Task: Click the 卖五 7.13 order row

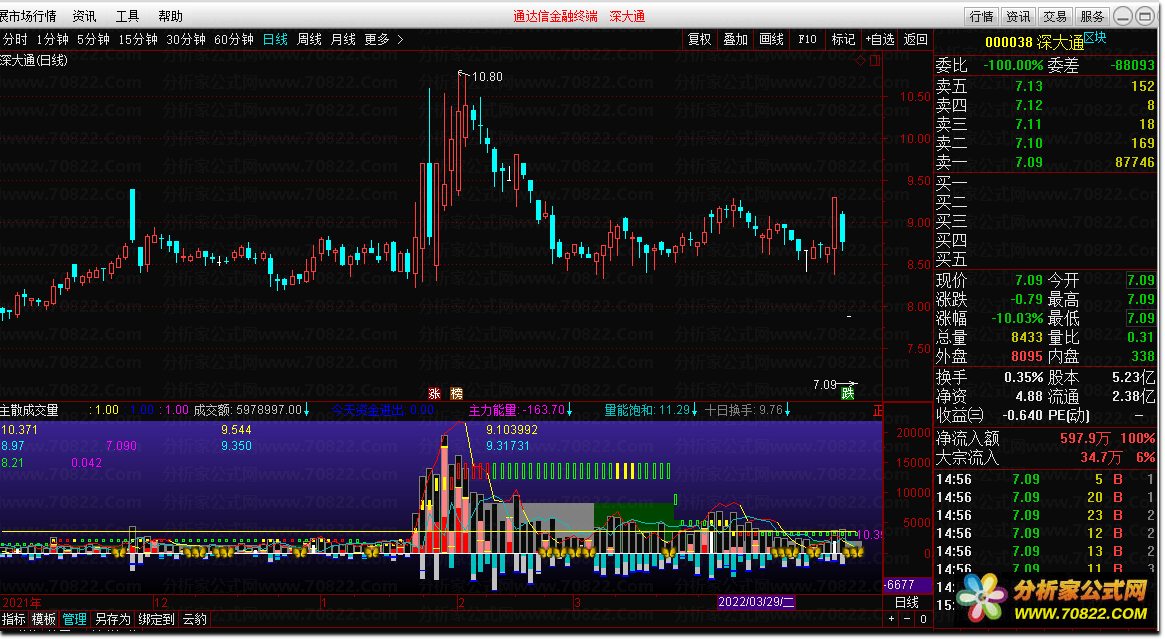Action: point(1045,86)
